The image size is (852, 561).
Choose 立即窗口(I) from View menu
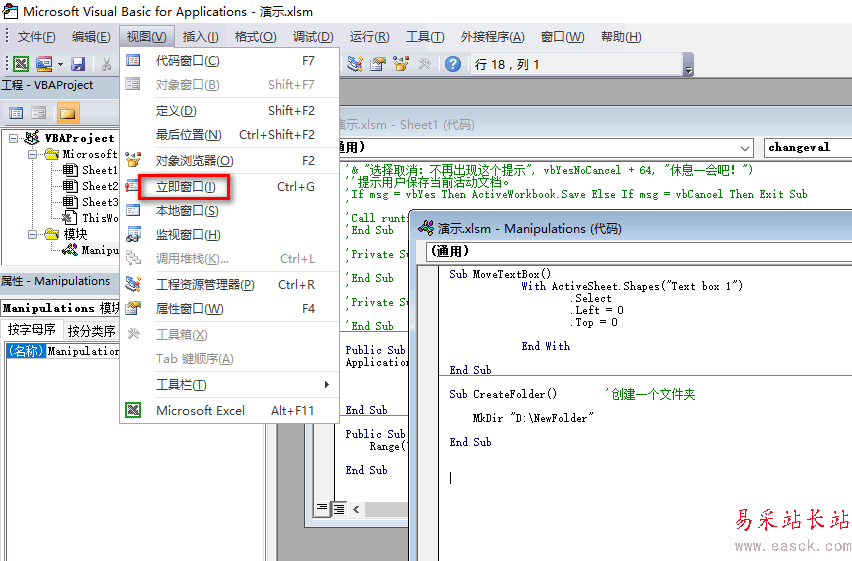click(229, 187)
